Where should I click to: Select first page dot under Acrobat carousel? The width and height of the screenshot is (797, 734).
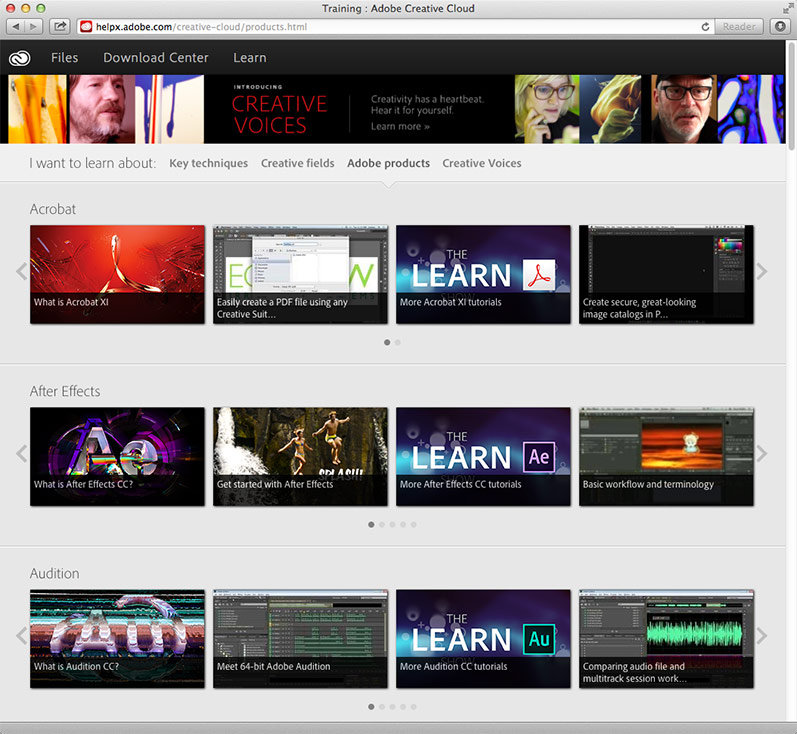coord(387,343)
